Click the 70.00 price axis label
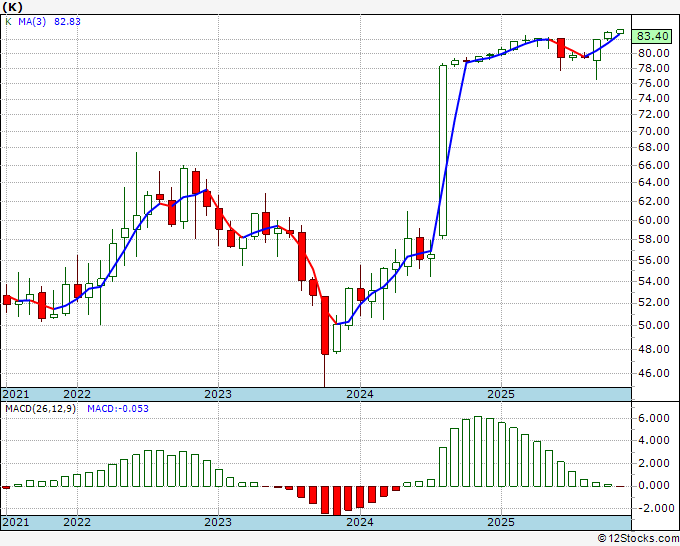 [x=654, y=131]
